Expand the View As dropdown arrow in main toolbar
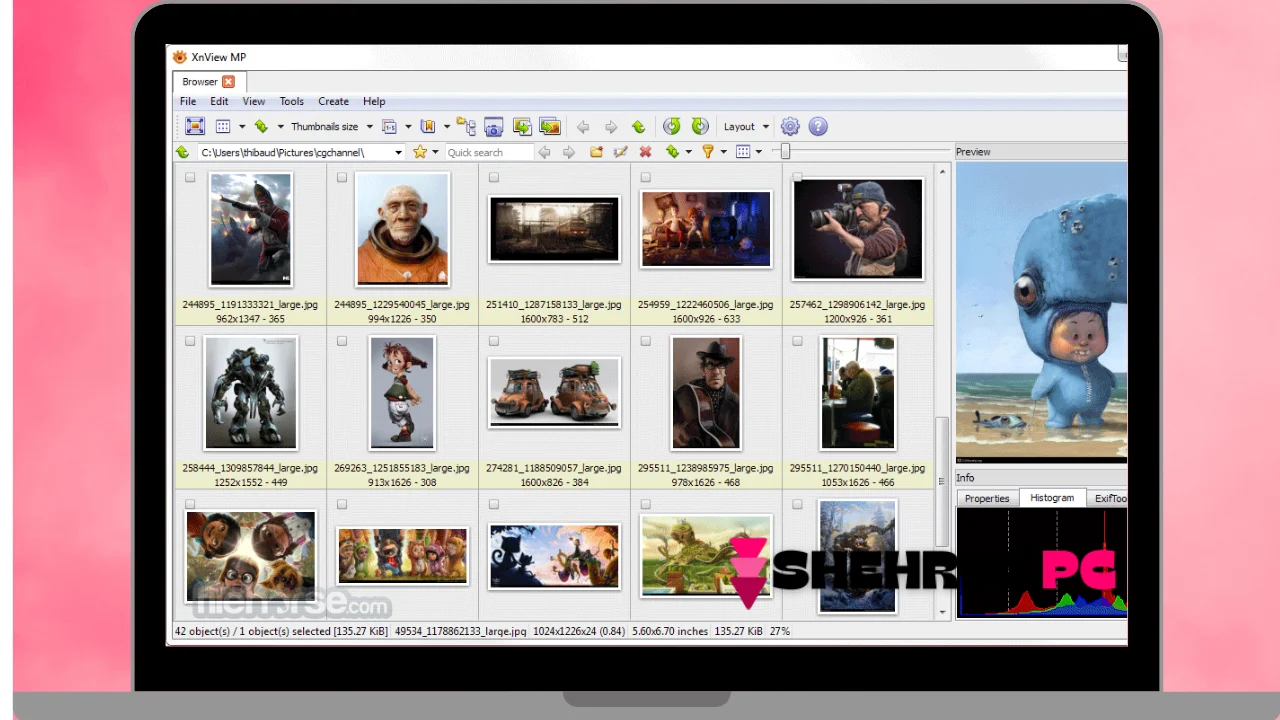Image resolution: width=1280 pixels, height=720 pixels. 242,127
